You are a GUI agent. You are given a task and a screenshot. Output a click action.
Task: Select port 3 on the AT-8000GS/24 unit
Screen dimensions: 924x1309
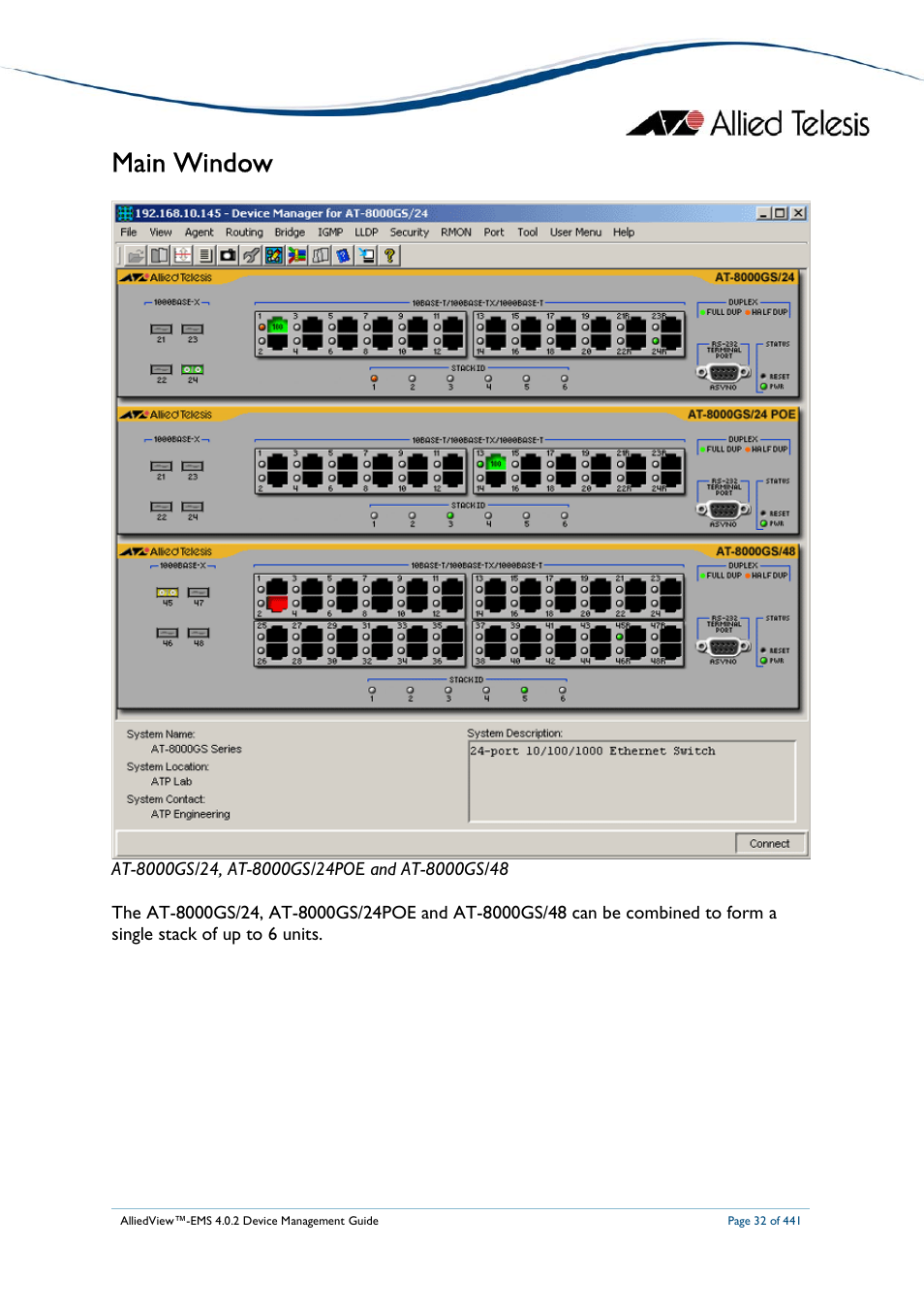click(x=313, y=326)
